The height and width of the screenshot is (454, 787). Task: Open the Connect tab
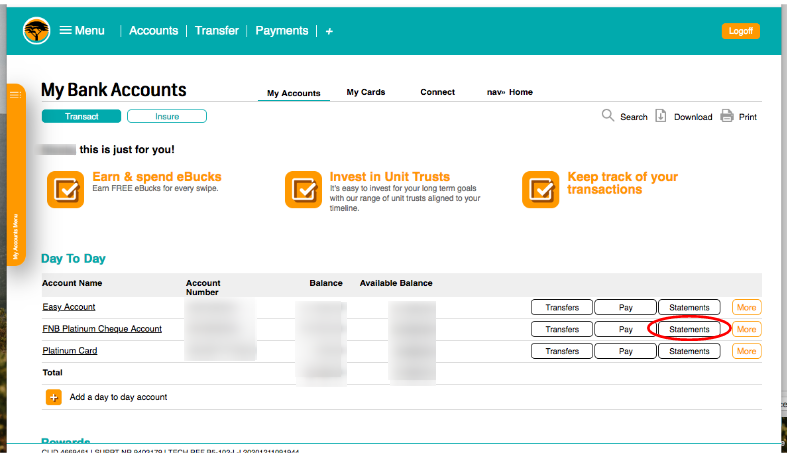pos(437,92)
